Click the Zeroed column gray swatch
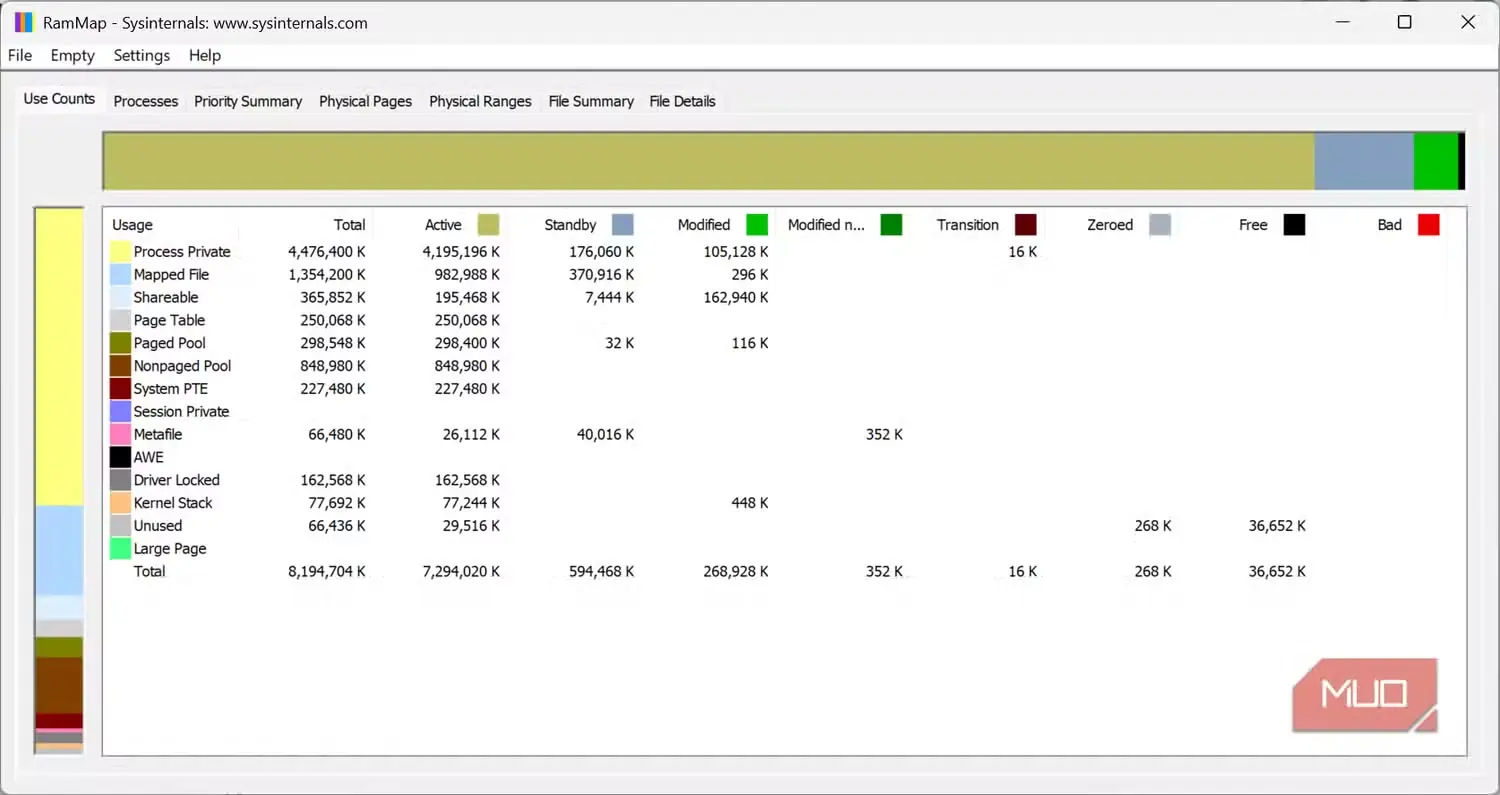 (1160, 225)
